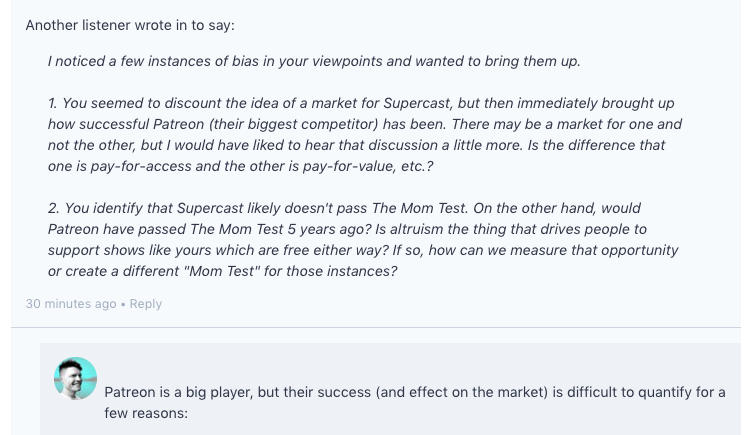Click the "30 minutes ago" timestamp
748x435 pixels.
[x=70, y=304]
